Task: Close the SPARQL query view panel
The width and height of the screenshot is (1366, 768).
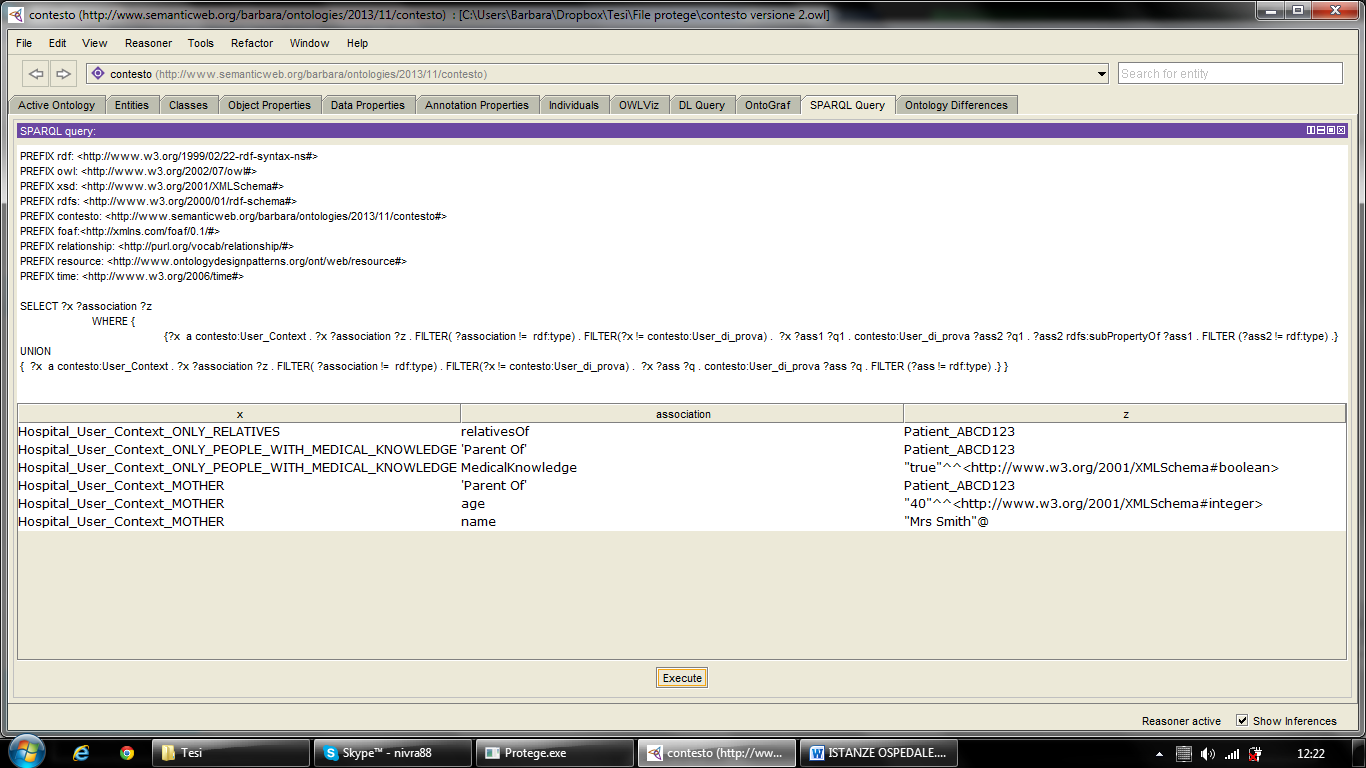Action: click(1340, 131)
